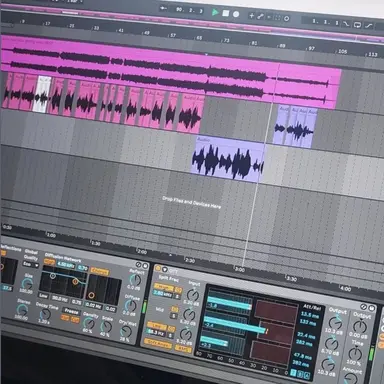384x384 pixels.
Task: Toggle the Automation Arm icon
Action: [260, 16]
